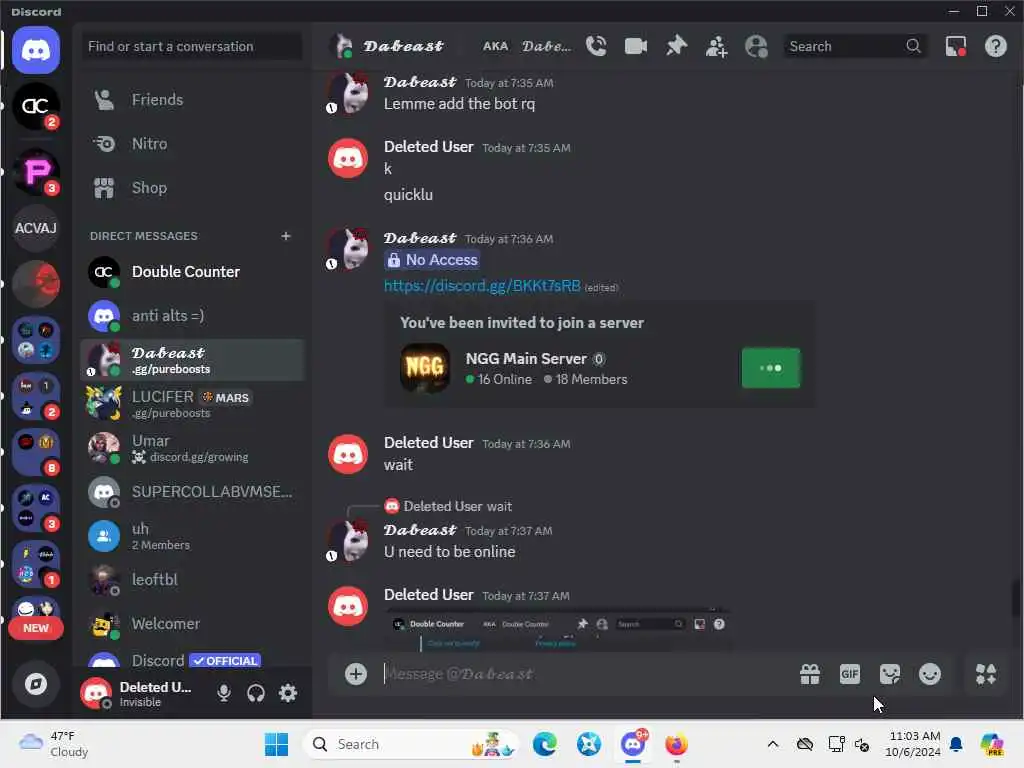Toggle microphone mute

[x=224, y=693]
